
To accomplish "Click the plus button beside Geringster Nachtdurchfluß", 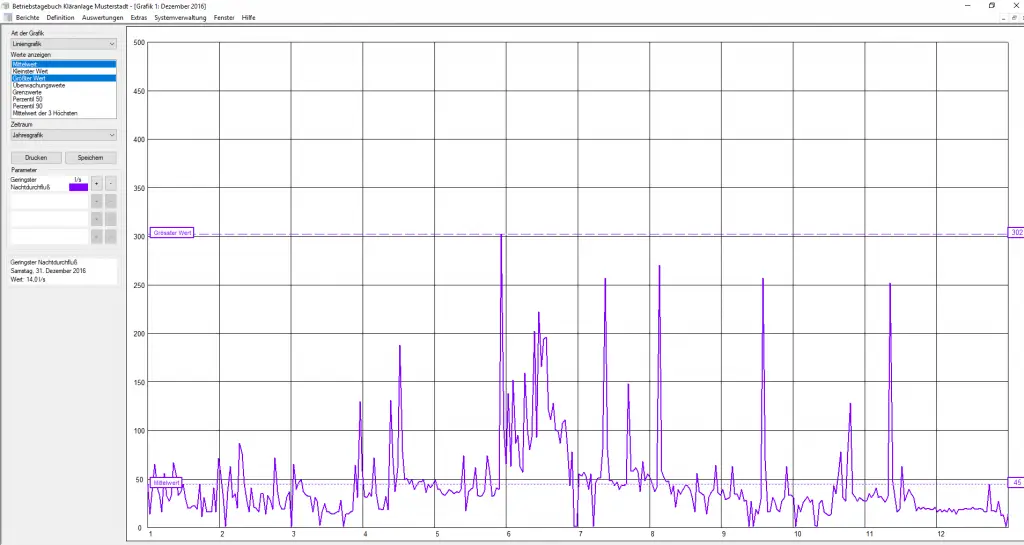I will (x=96, y=184).
